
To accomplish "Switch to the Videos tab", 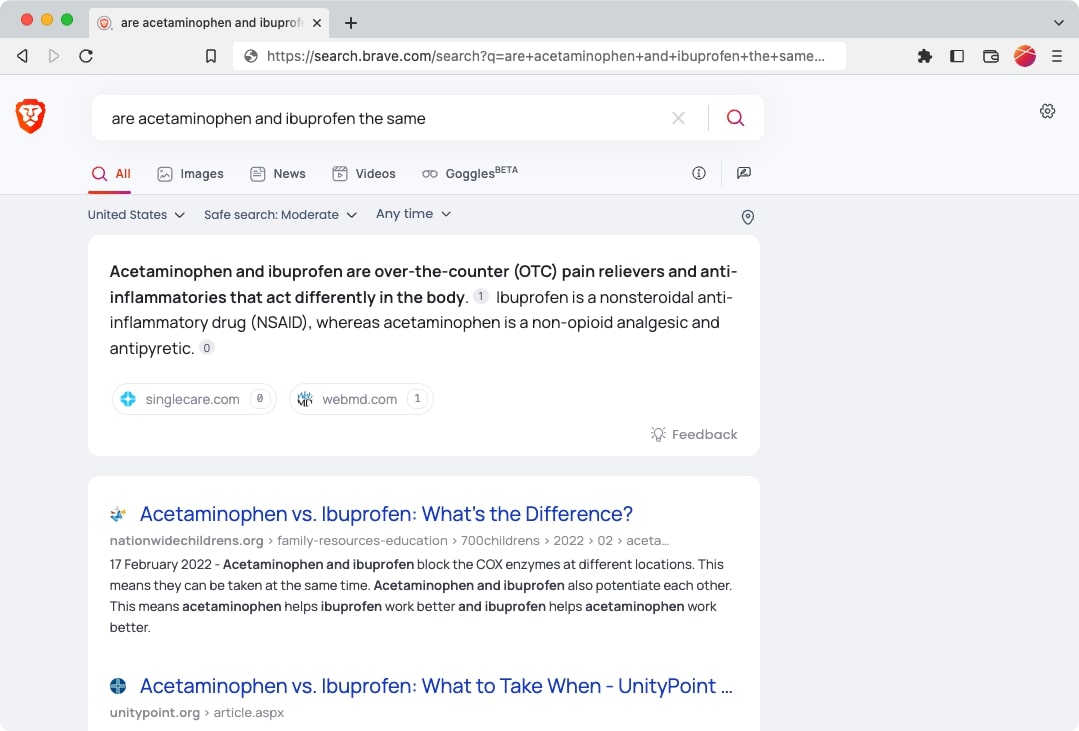I will pyautogui.click(x=364, y=174).
